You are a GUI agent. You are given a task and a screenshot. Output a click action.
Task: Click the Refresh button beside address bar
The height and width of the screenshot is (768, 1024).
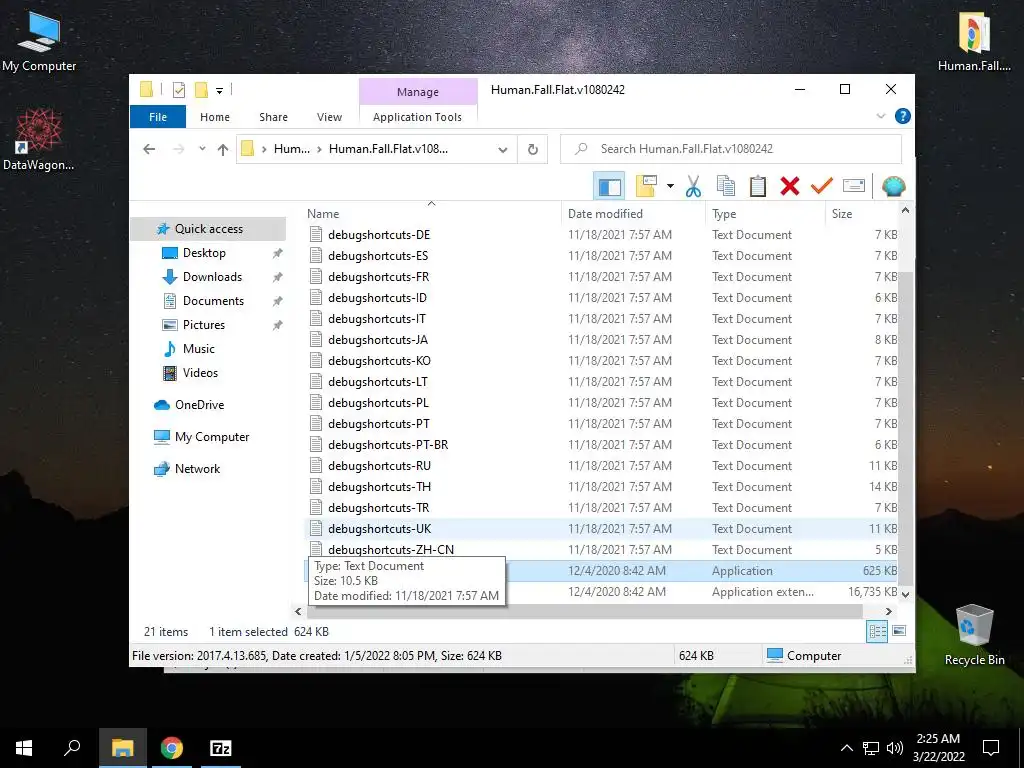533,150
